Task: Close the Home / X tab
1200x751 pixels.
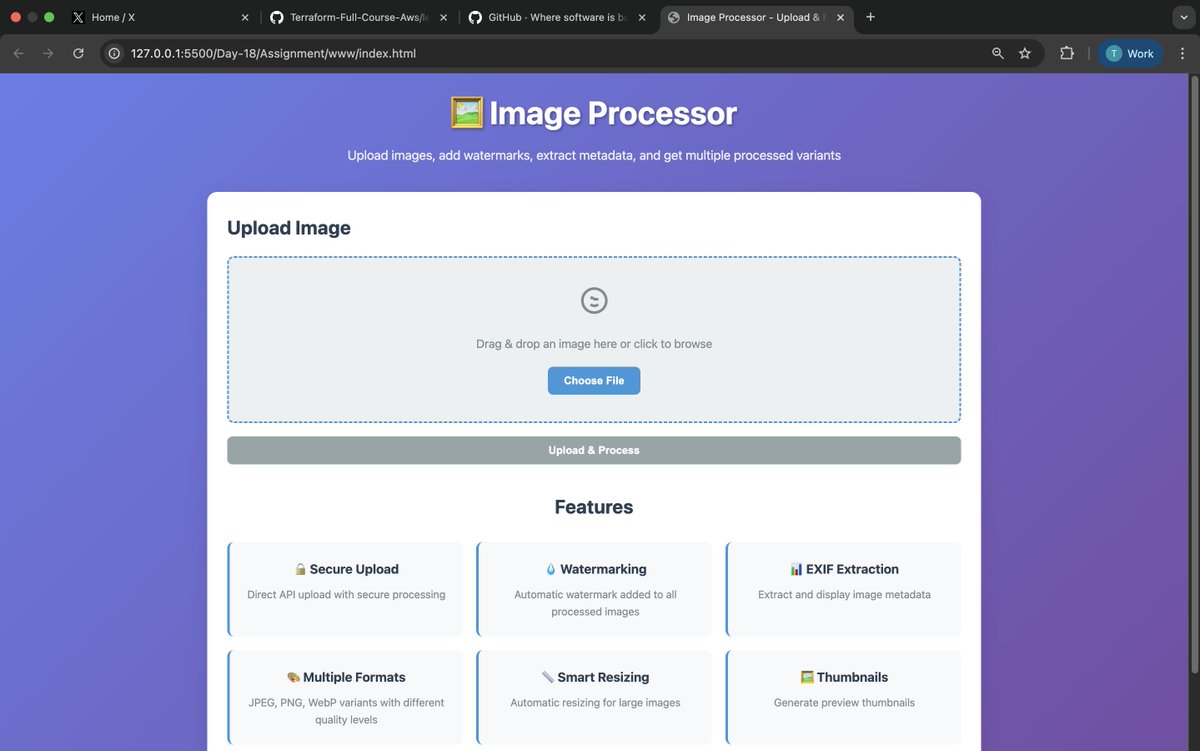Action: [x=245, y=17]
